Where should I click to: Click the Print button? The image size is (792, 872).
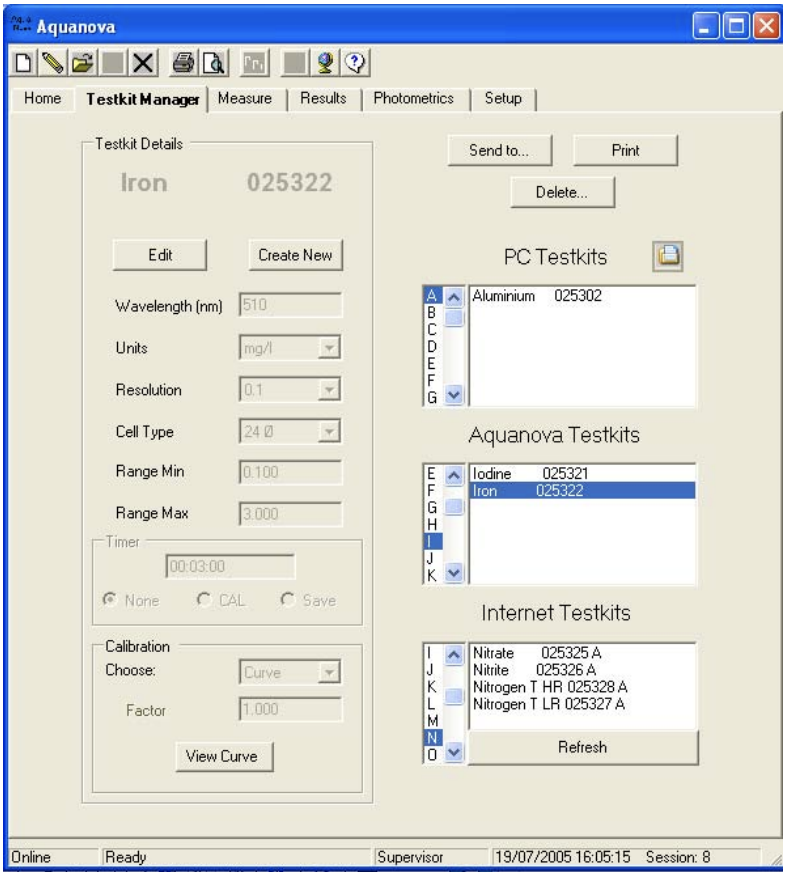click(x=625, y=150)
